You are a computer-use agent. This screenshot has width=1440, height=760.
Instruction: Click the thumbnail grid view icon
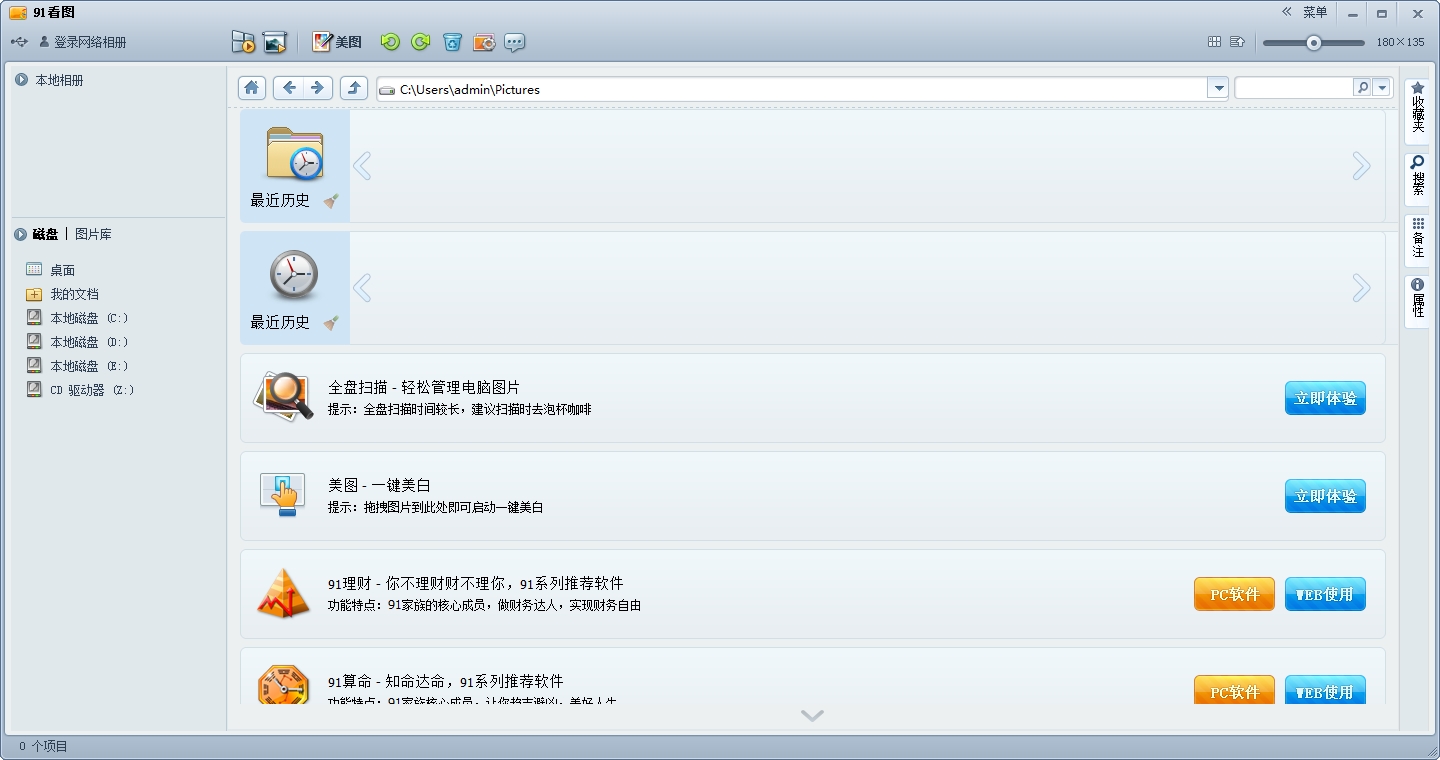coord(1214,42)
